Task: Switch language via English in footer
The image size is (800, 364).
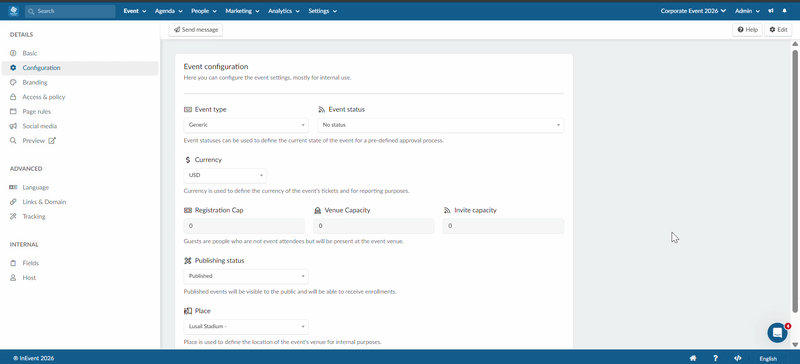Action: pos(768,358)
